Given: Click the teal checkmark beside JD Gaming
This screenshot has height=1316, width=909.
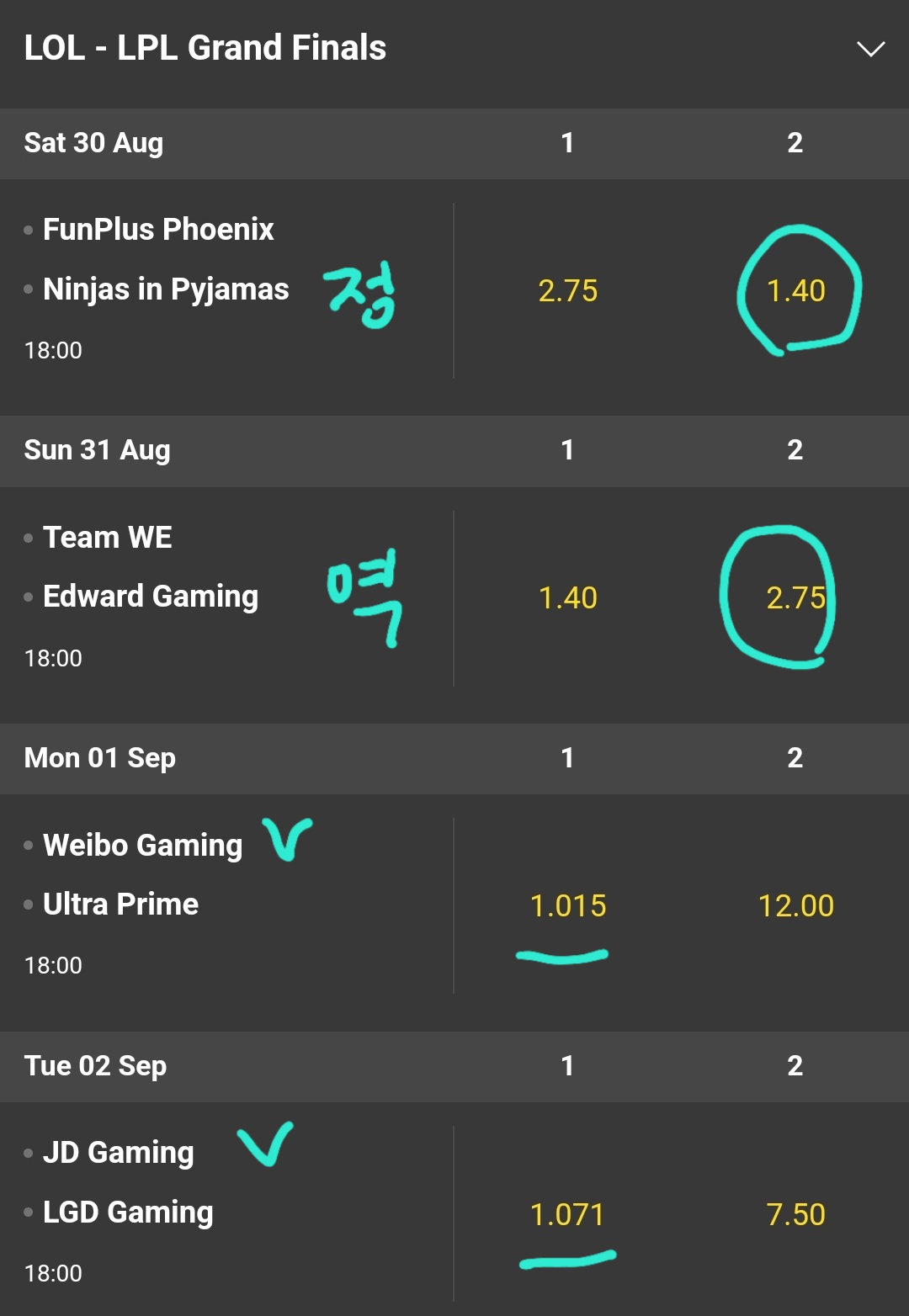Looking at the screenshot, I should coord(266,1144).
